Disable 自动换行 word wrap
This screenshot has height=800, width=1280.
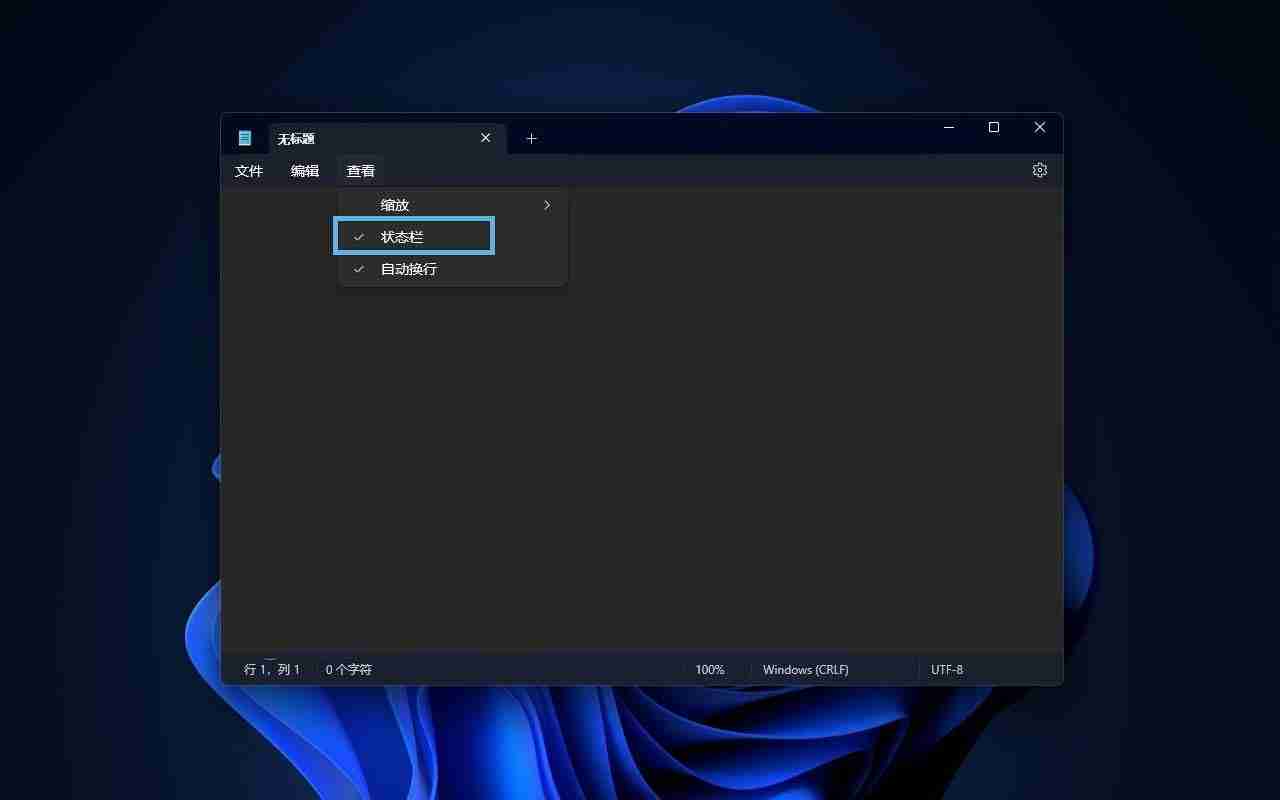(x=408, y=268)
